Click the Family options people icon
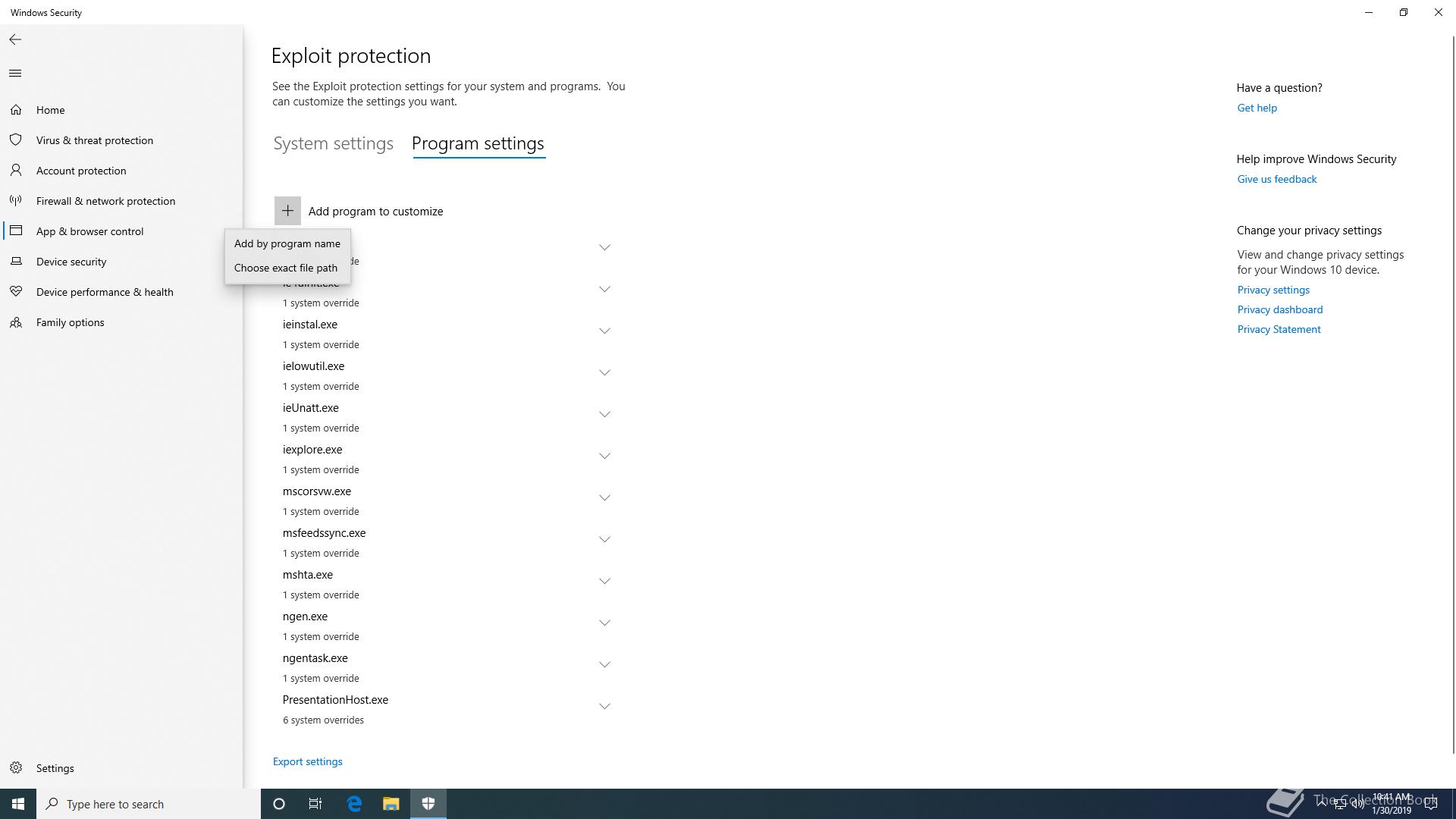1456x819 pixels. point(16,322)
